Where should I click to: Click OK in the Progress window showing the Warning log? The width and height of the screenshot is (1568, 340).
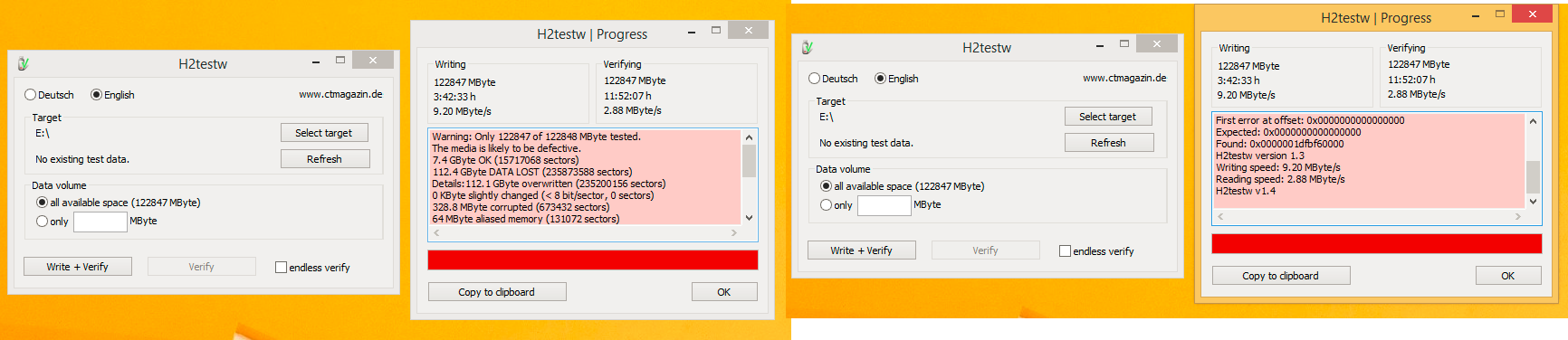724,292
